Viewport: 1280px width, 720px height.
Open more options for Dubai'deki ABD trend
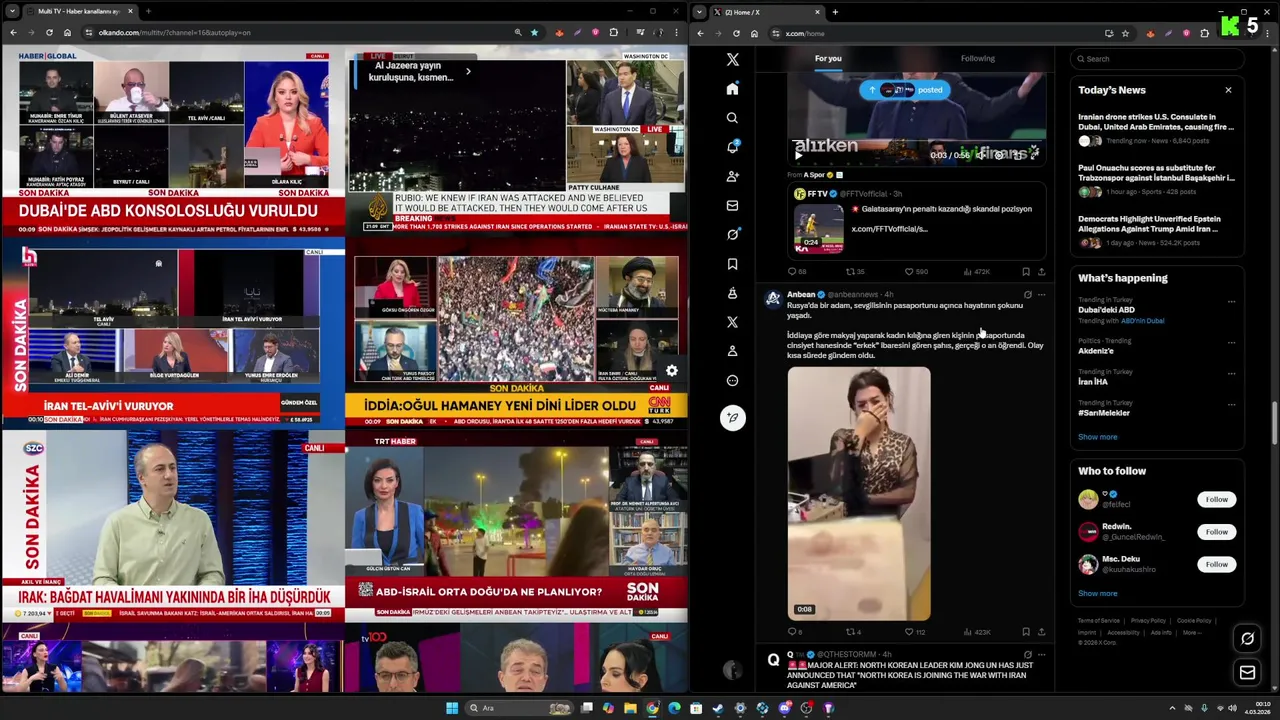pos(1231,301)
